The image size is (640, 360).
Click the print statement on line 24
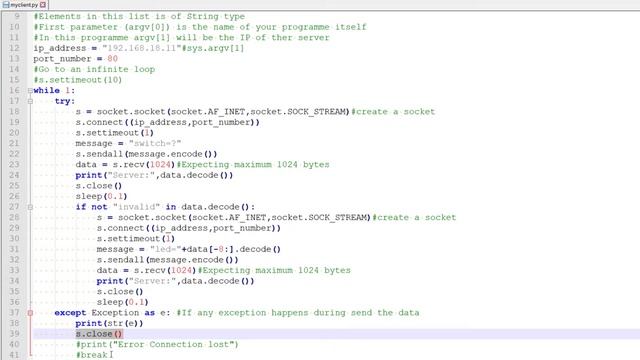pyautogui.click(x=154, y=176)
